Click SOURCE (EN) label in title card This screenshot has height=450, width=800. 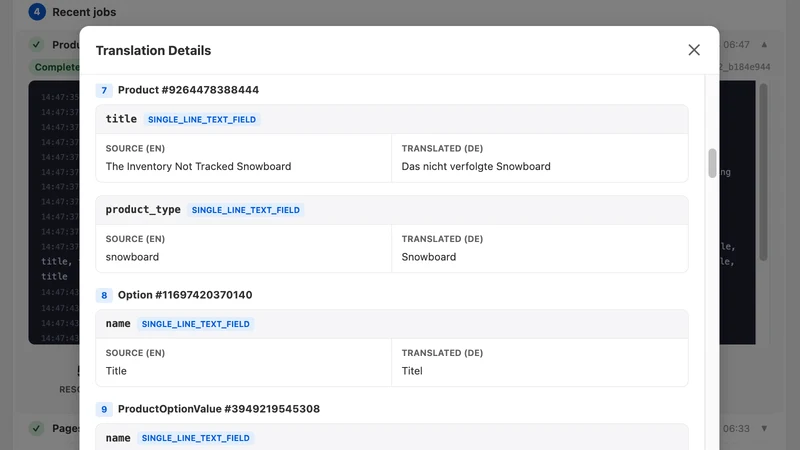135,148
